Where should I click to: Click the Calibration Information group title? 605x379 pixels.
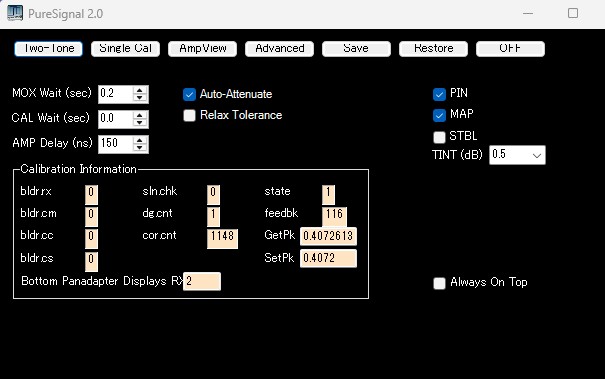tap(78, 169)
